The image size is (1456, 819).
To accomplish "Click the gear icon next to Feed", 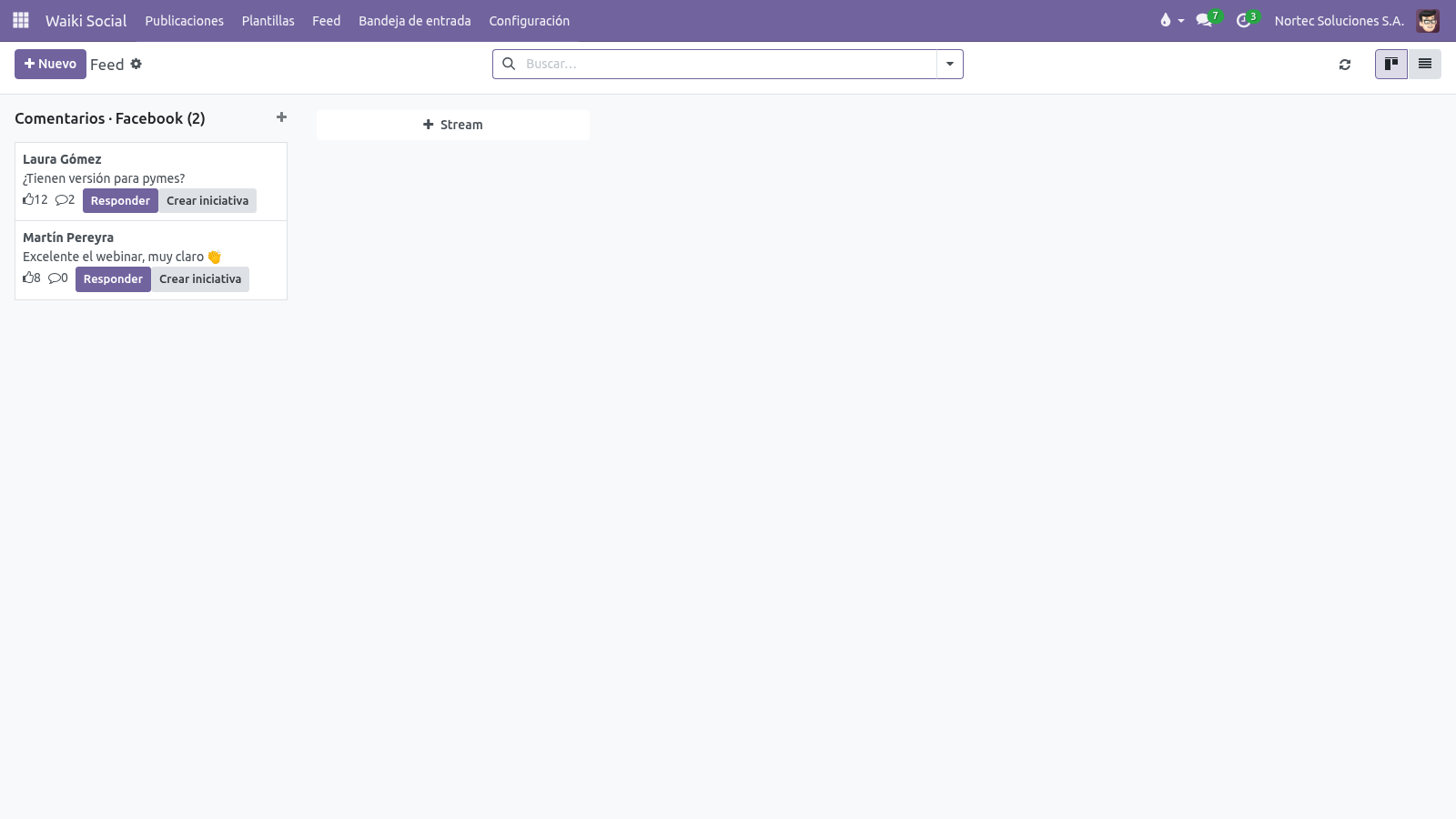I will [136, 64].
